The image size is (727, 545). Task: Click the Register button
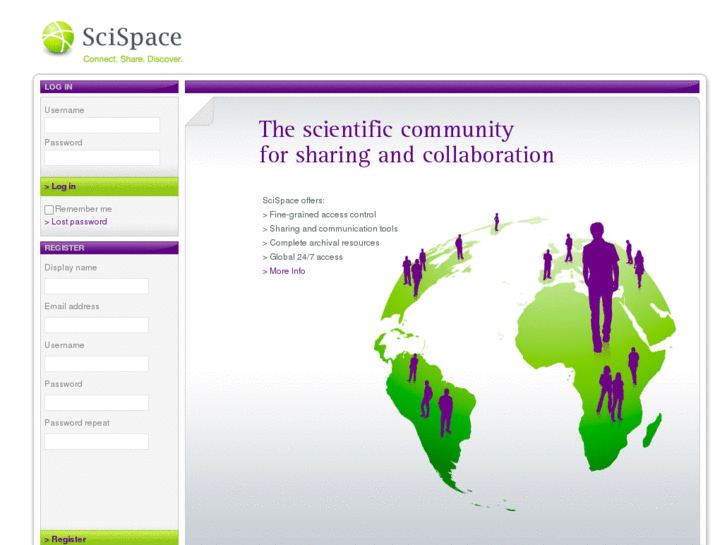tap(109, 538)
